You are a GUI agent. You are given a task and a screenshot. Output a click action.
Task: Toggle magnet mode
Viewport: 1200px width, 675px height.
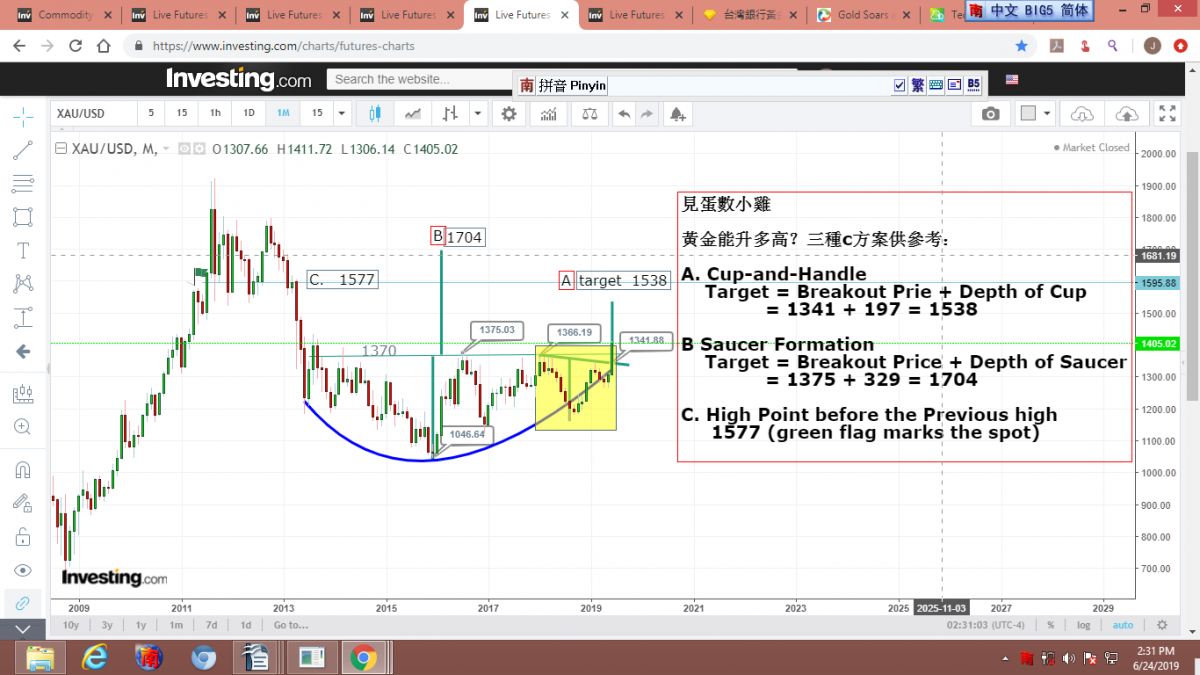click(22, 470)
